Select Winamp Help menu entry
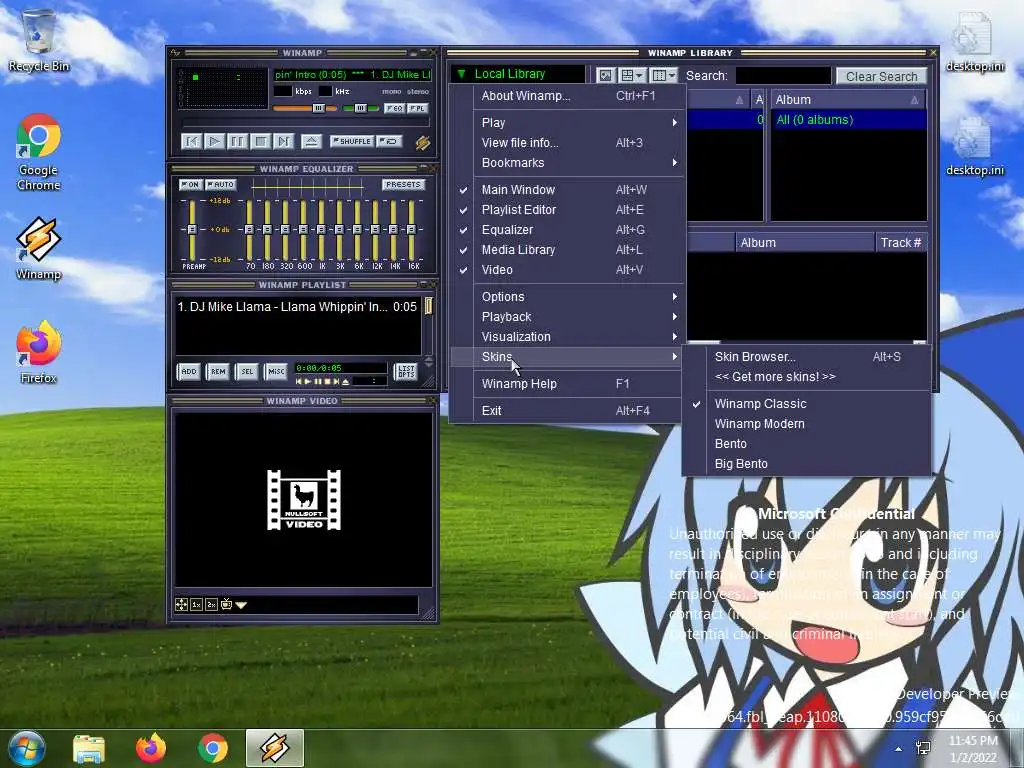Viewport: 1024px width, 768px height. pos(567,384)
